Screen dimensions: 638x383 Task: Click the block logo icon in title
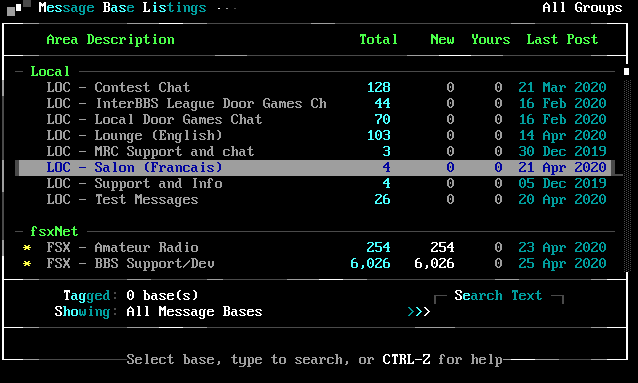coord(19,8)
